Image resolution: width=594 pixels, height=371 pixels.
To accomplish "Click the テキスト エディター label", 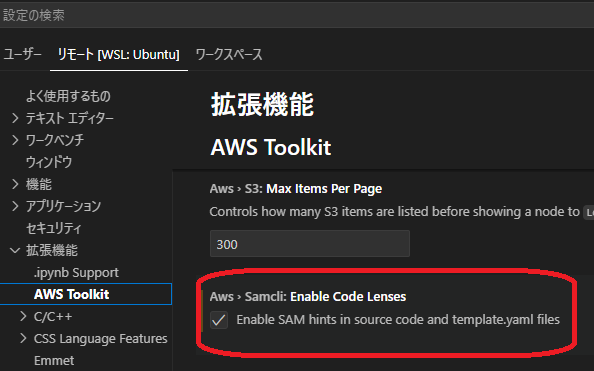I will 70,118.
